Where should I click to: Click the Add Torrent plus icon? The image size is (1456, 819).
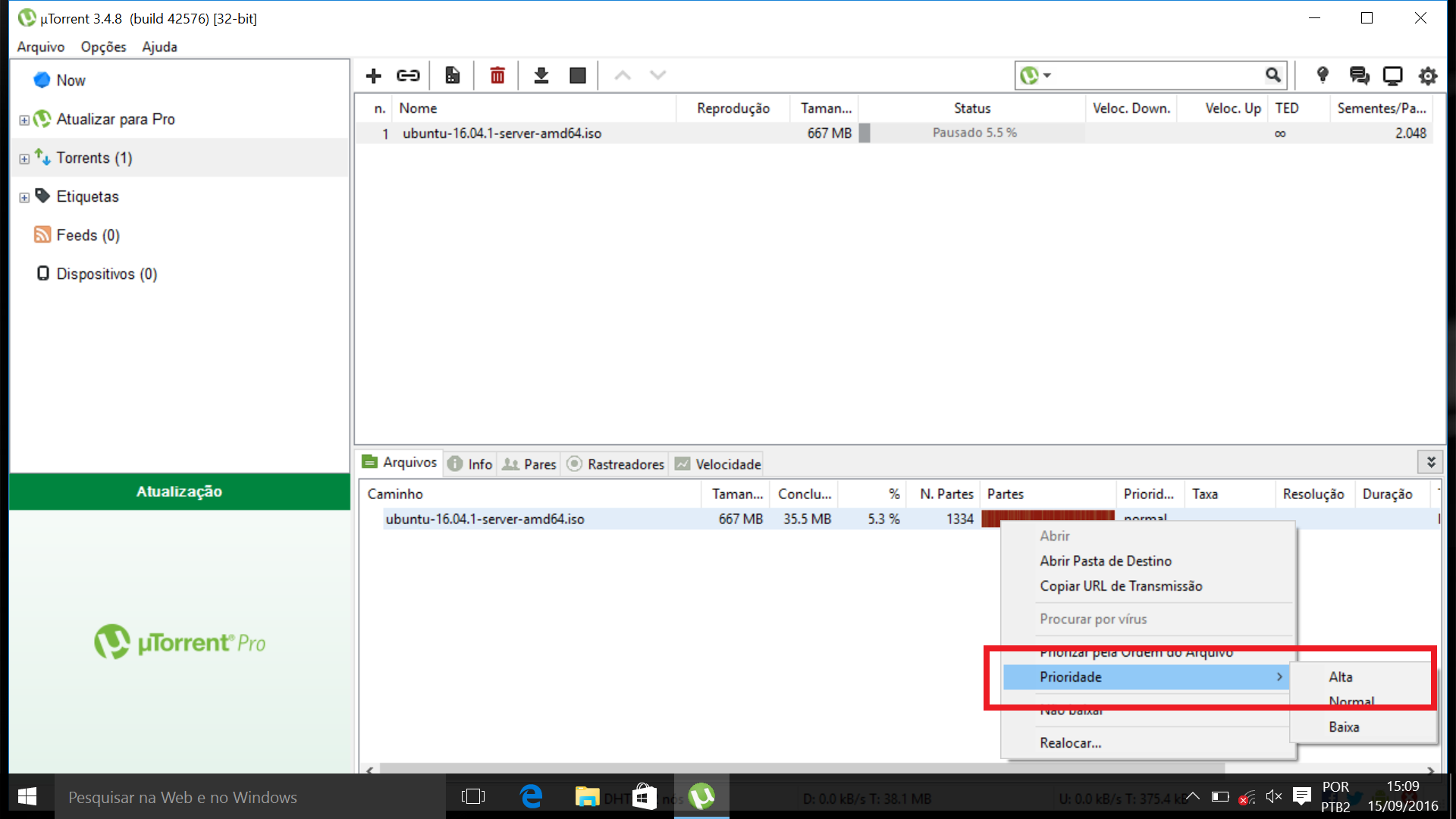[373, 76]
